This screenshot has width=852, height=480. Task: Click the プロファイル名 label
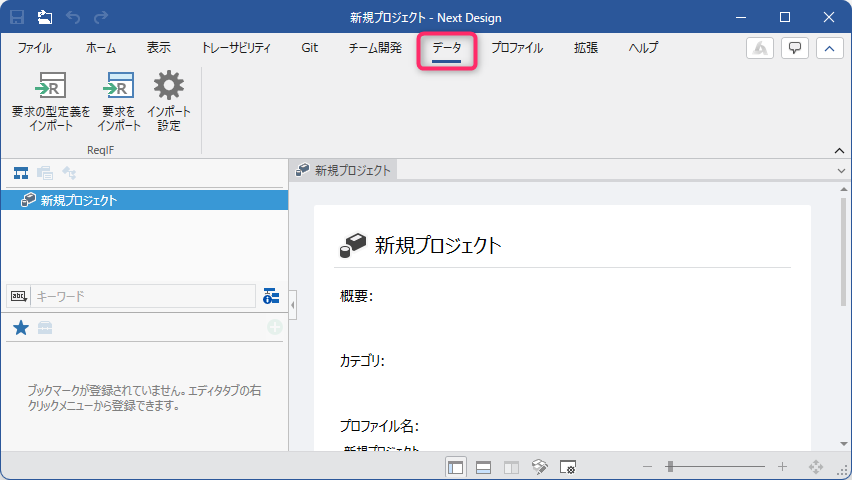click(x=379, y=426)
